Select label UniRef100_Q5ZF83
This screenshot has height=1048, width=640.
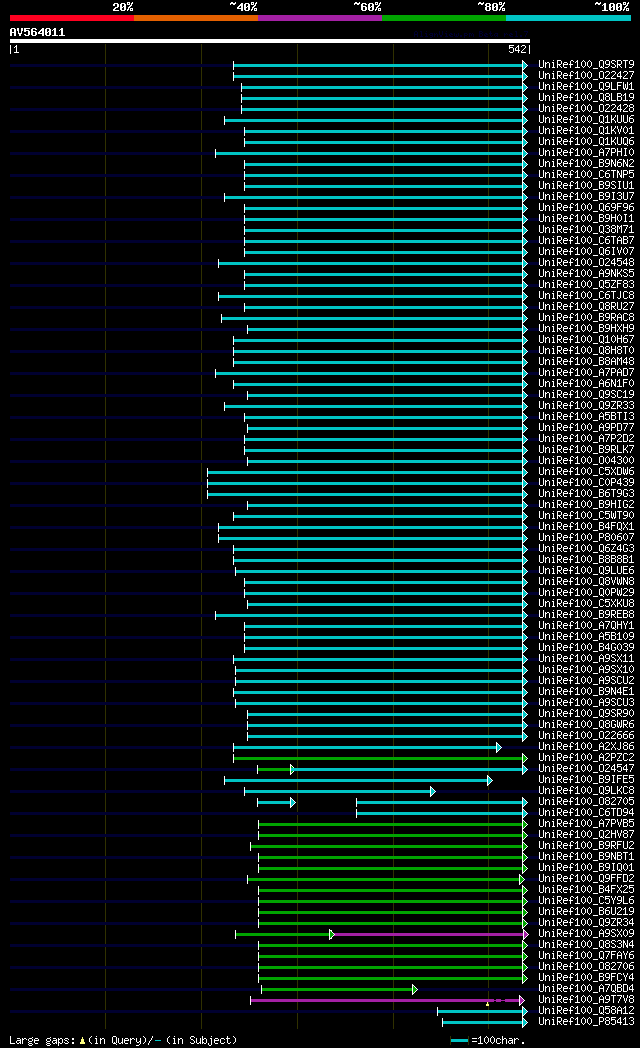pos(586,285)
